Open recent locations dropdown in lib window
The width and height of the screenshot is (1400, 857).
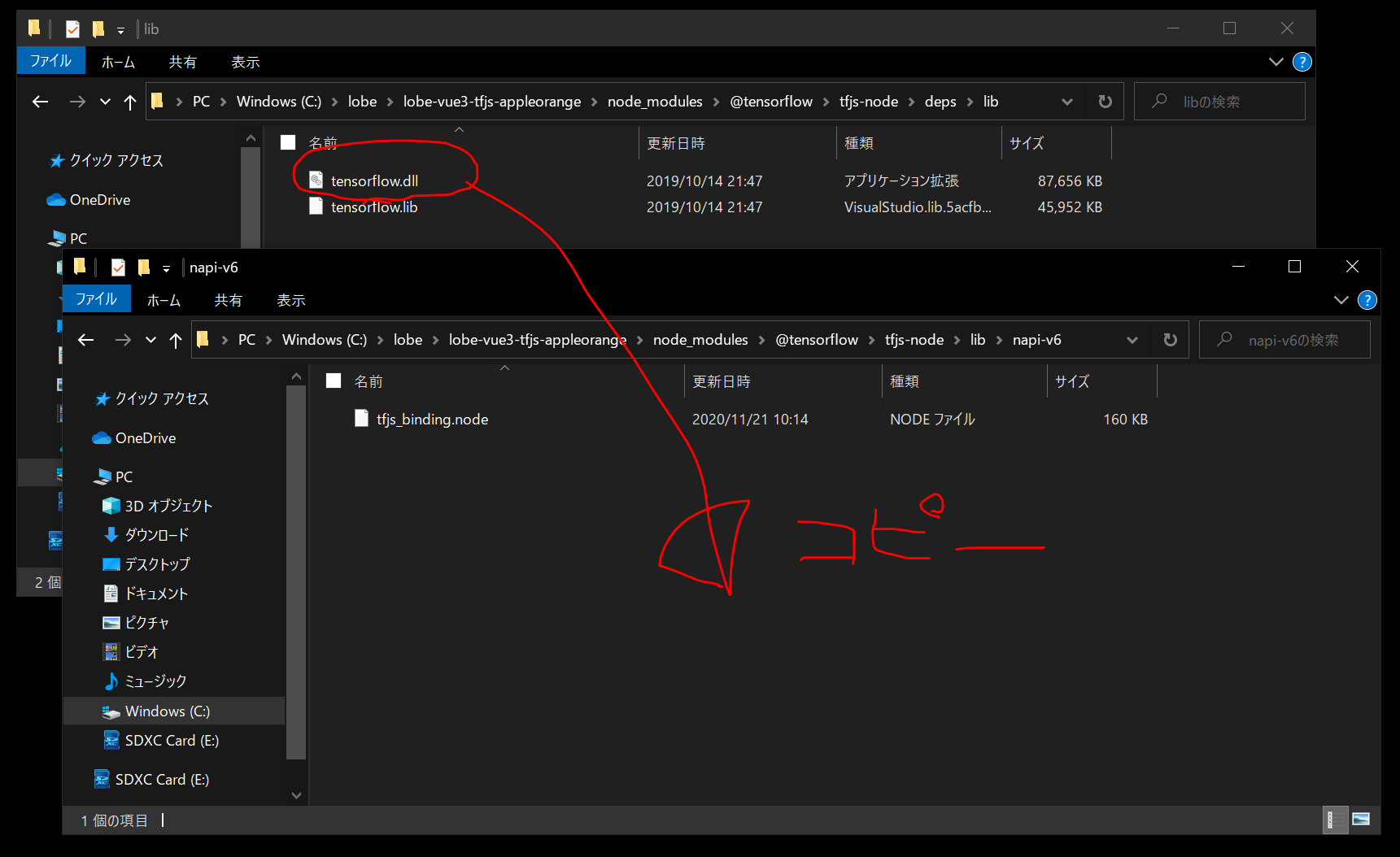(x=105, y=102)
